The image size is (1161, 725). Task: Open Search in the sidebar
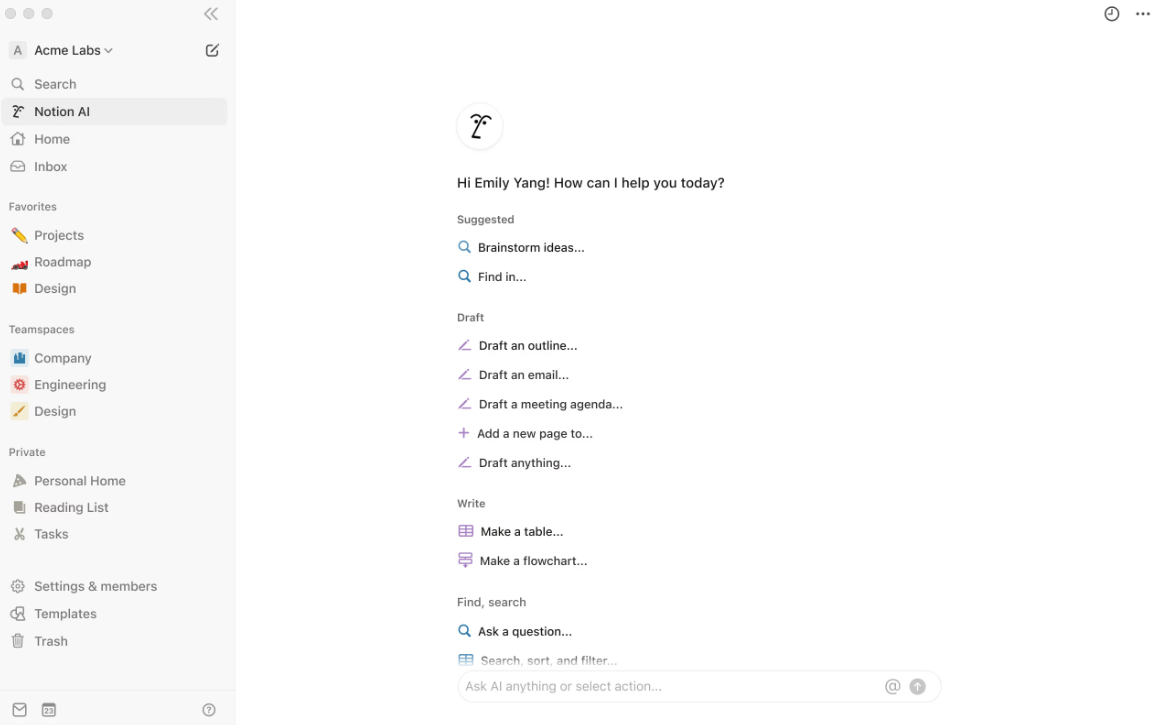(114, 84)
